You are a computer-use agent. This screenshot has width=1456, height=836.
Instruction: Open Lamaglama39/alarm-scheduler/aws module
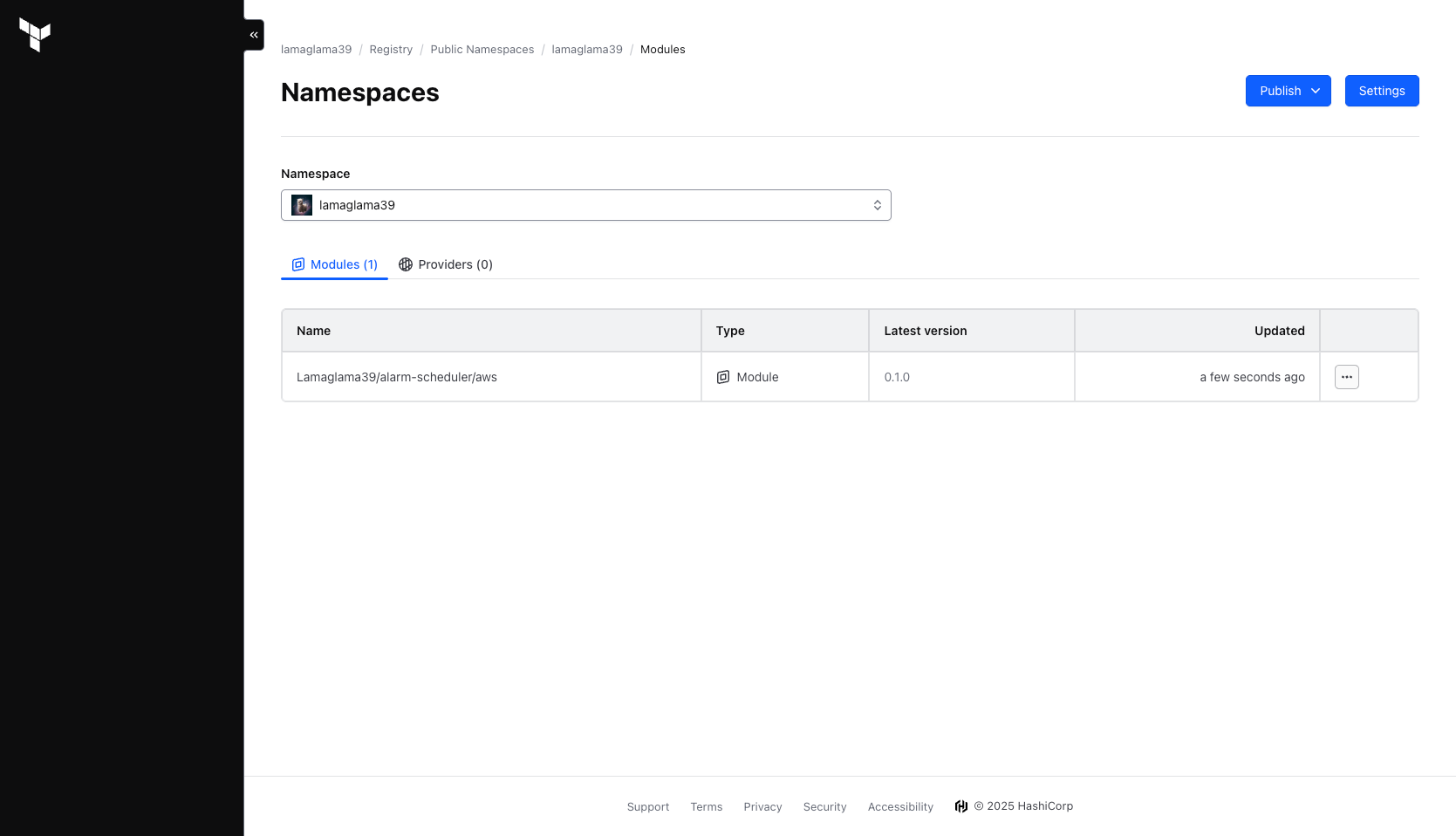[397, 377]
